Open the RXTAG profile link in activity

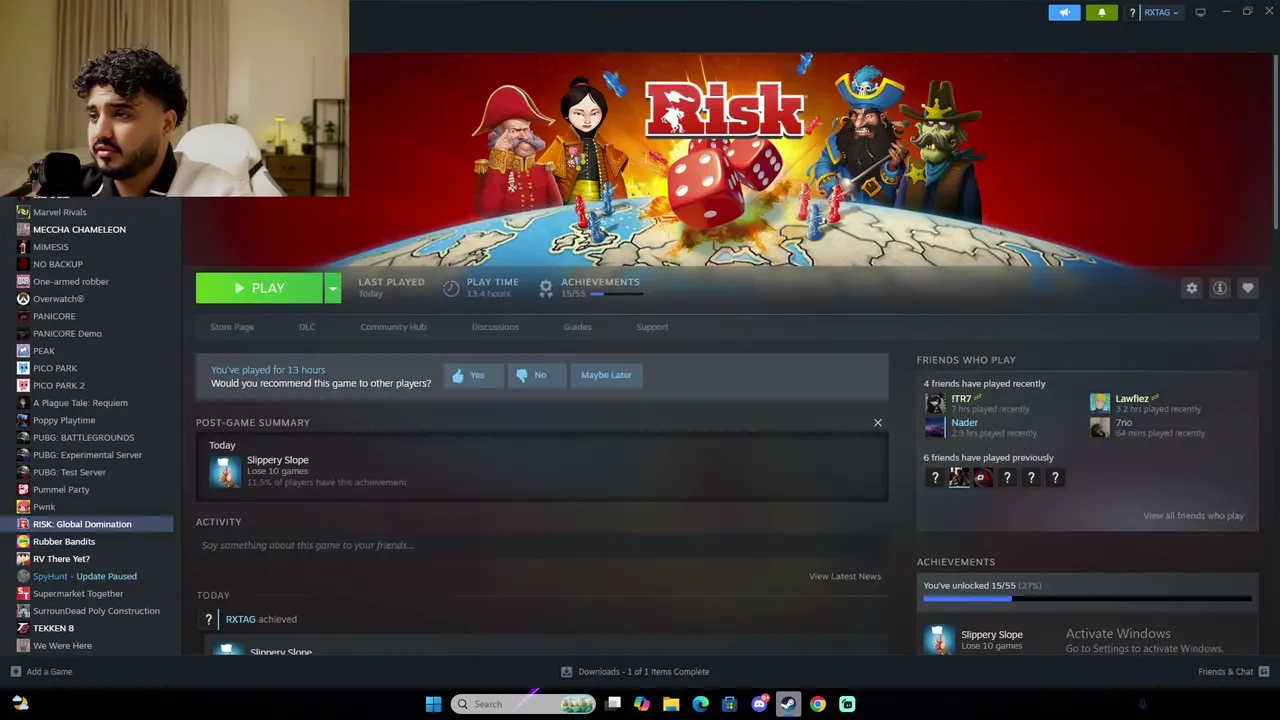pyautogui.click(x=240, y=620)
